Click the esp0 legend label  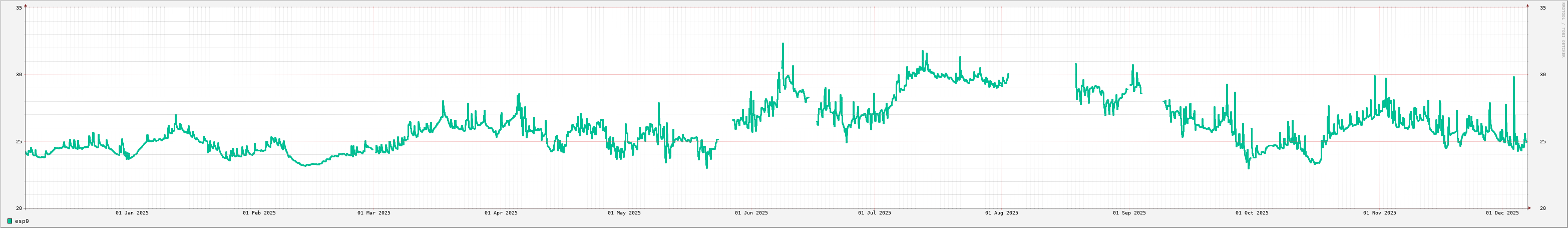pos(22,221)
